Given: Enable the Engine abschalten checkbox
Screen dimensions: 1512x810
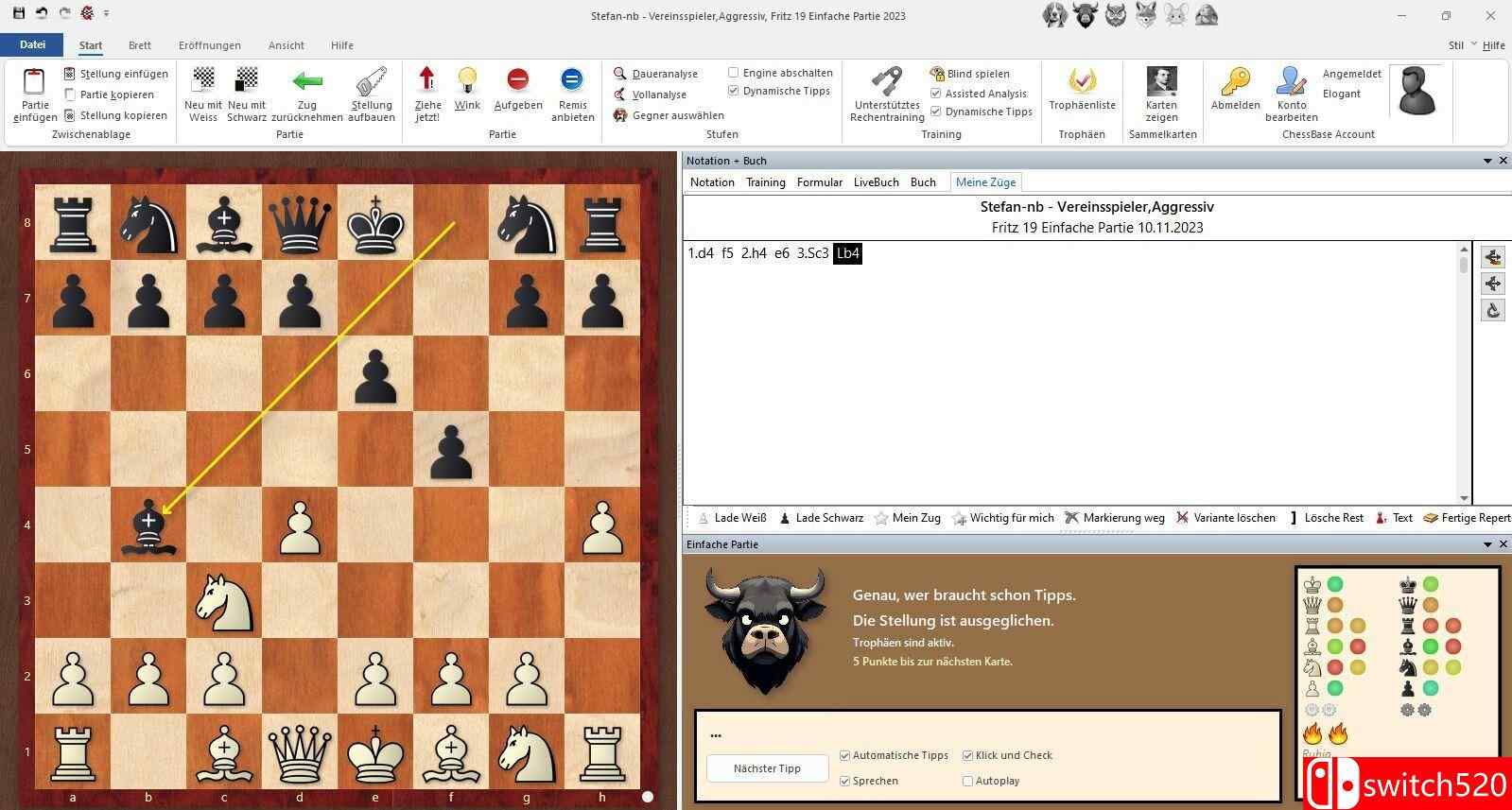Looking at the screenshot, I should coord(734,73).
